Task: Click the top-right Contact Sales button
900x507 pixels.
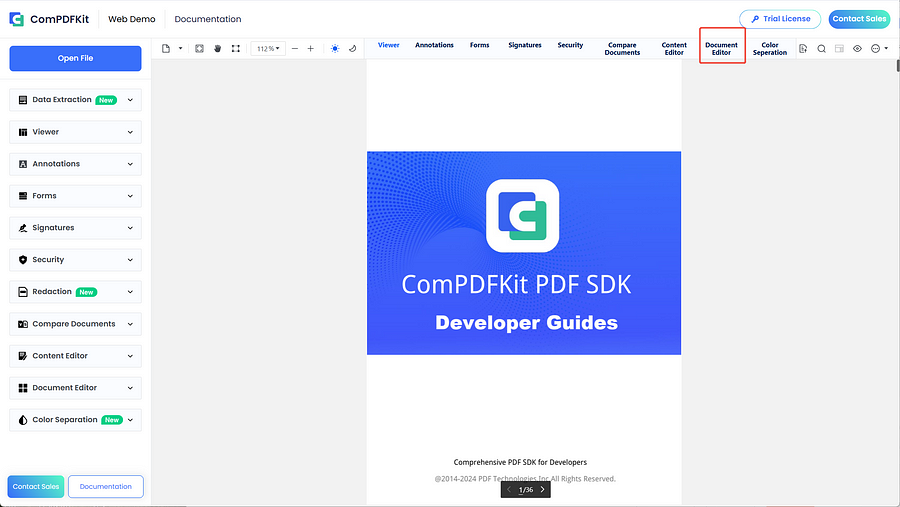Action: click(859, 19)
